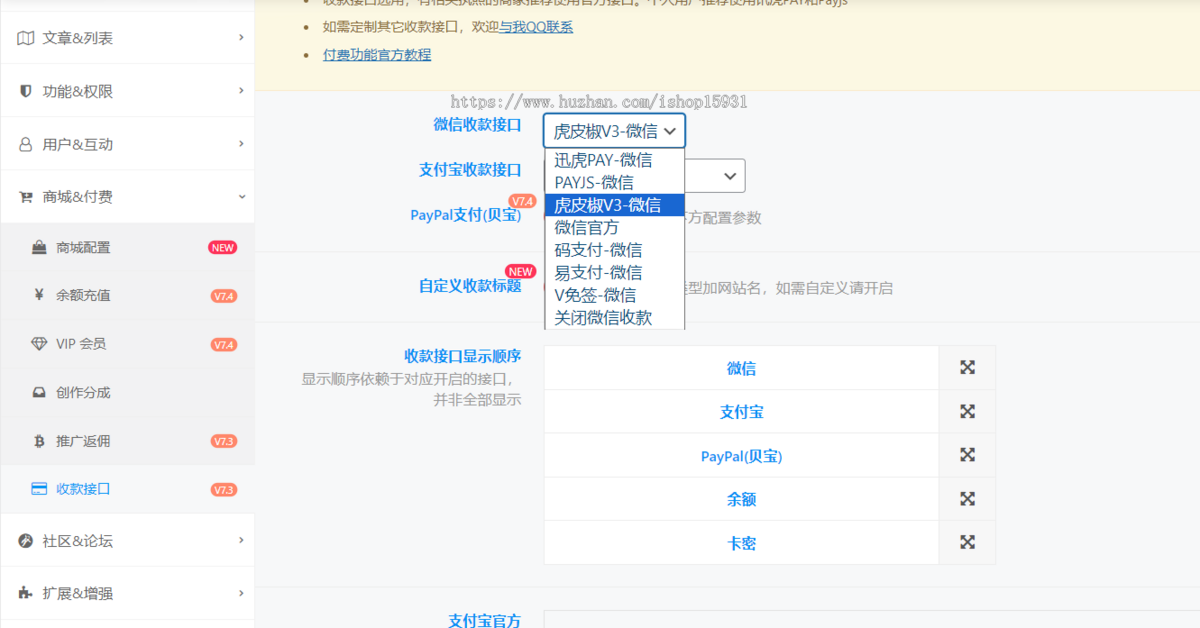Select 迅虎PAY-微信 from the list
Viewport: 1200px width, 628px height.
pos(614,160)
